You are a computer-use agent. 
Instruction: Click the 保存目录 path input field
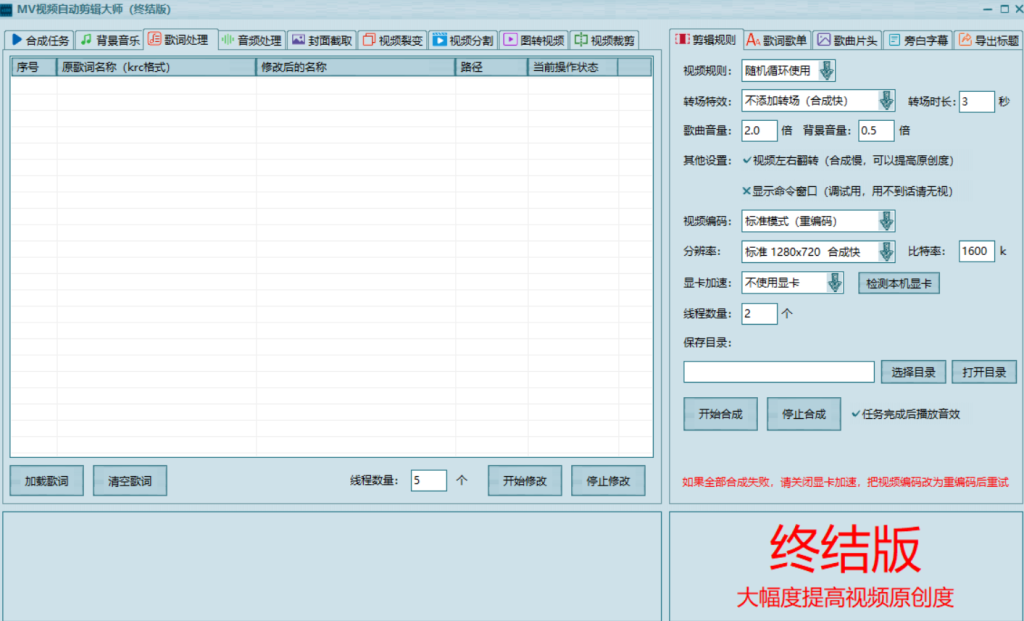coord(778,372)
